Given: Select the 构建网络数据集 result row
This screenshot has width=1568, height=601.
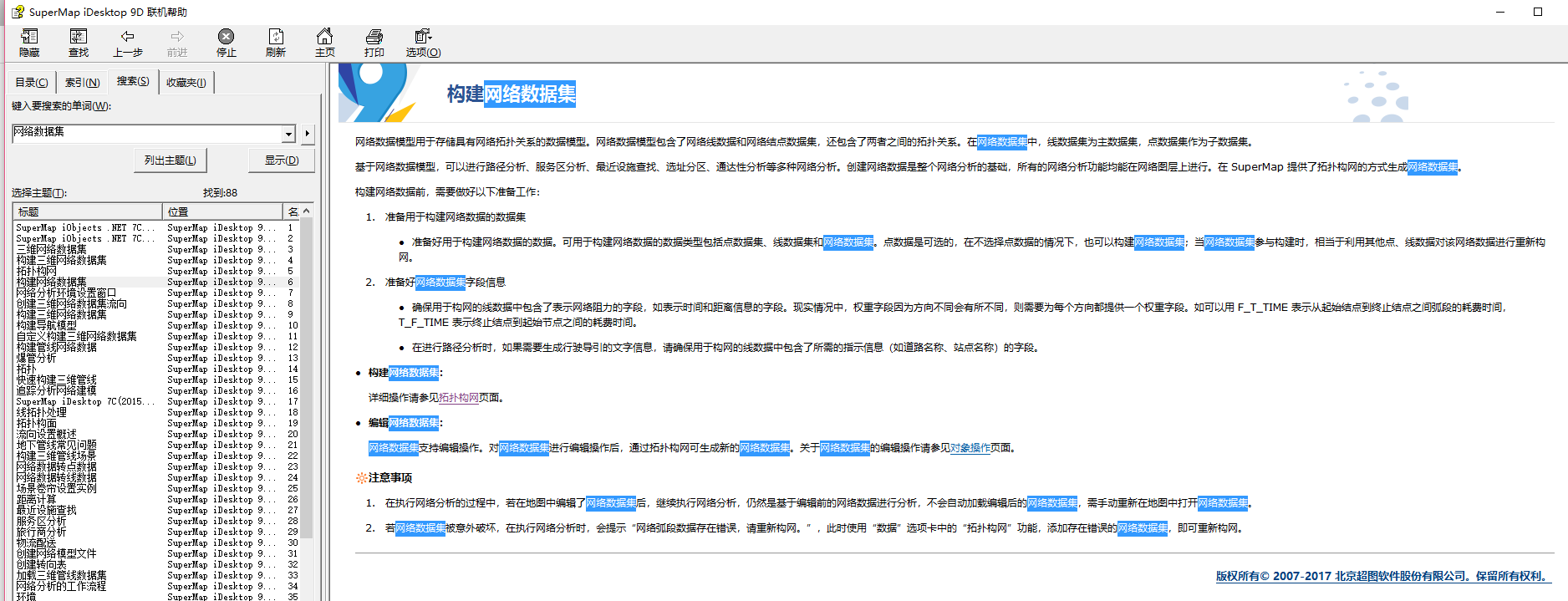Looking at the screenshot, I should click(157, 282).
